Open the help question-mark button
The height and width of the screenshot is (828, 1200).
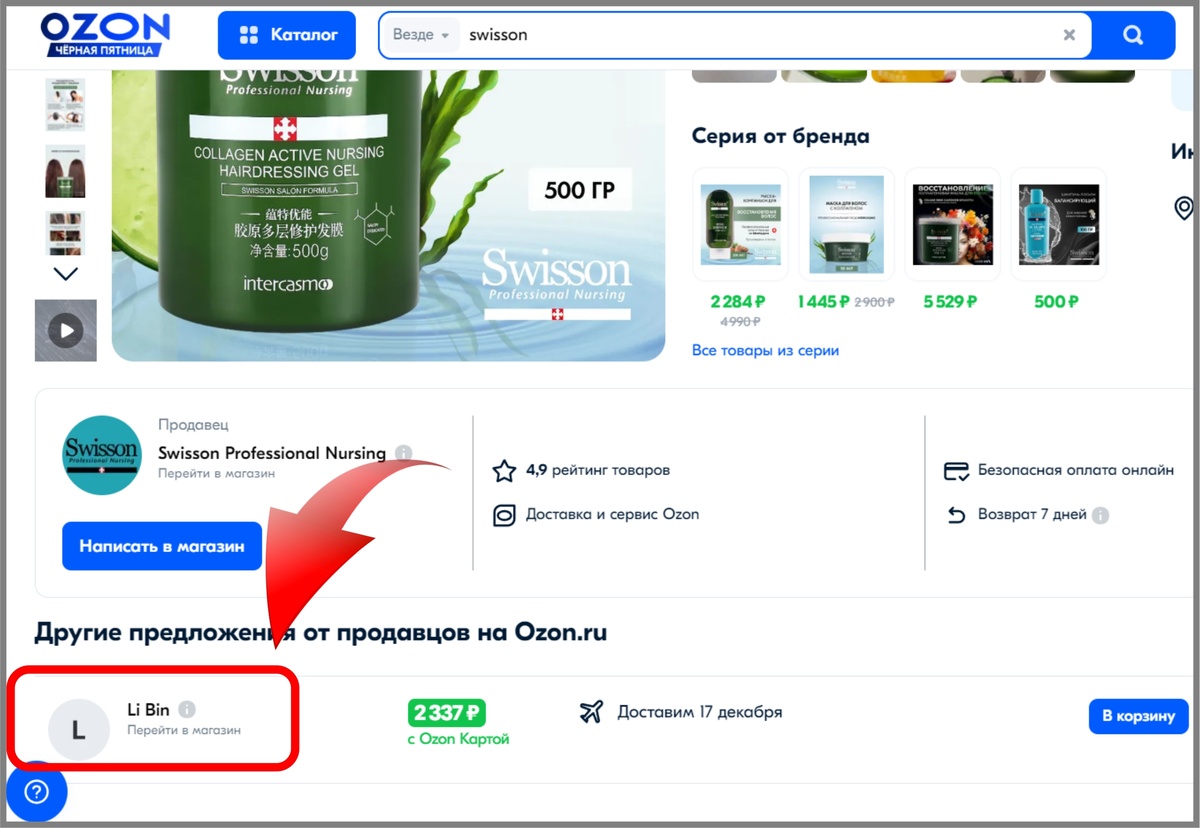point(37,793)
